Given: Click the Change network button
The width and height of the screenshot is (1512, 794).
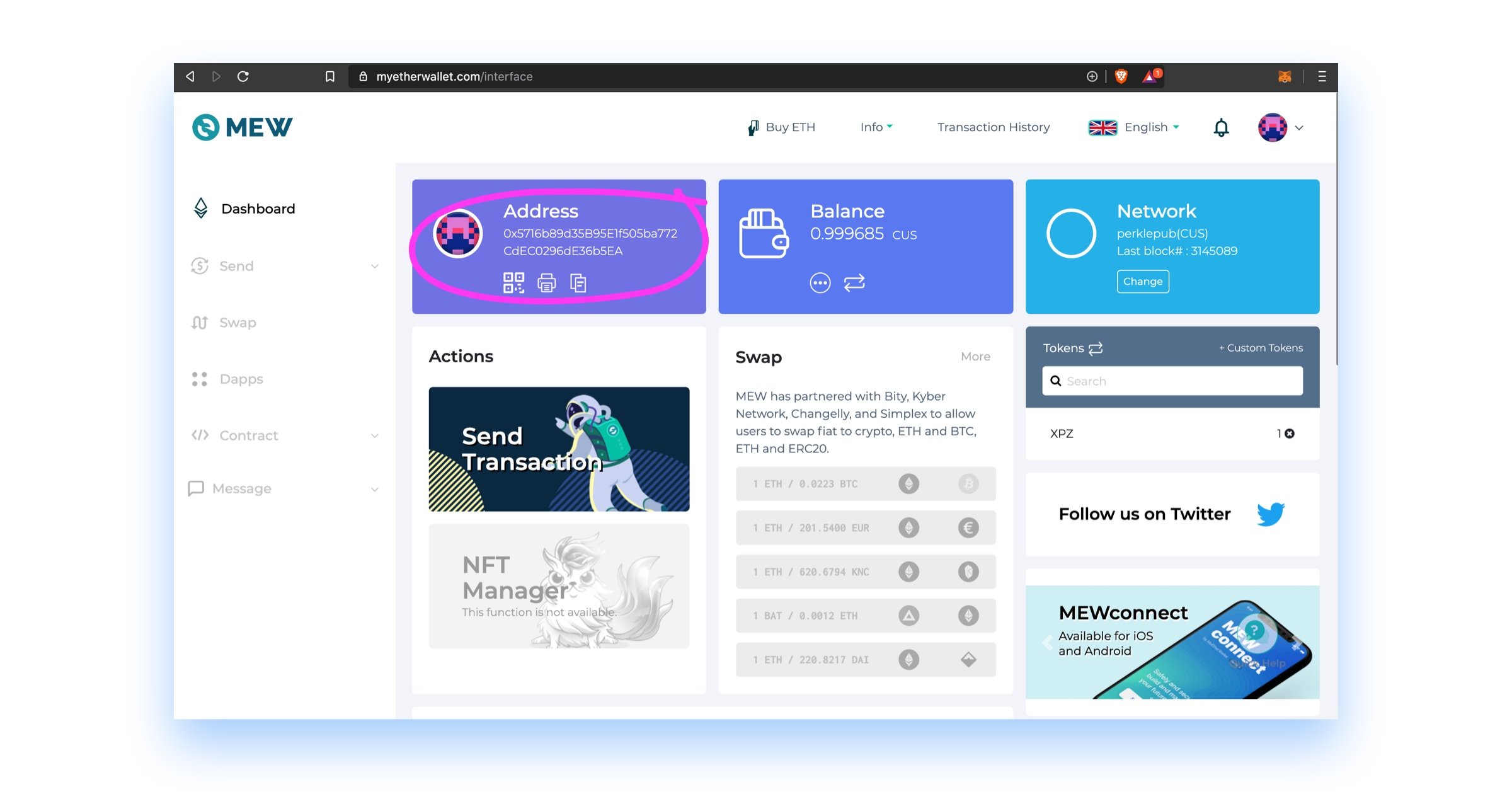Looking at the screenshot, I should tap(1142, 282).
